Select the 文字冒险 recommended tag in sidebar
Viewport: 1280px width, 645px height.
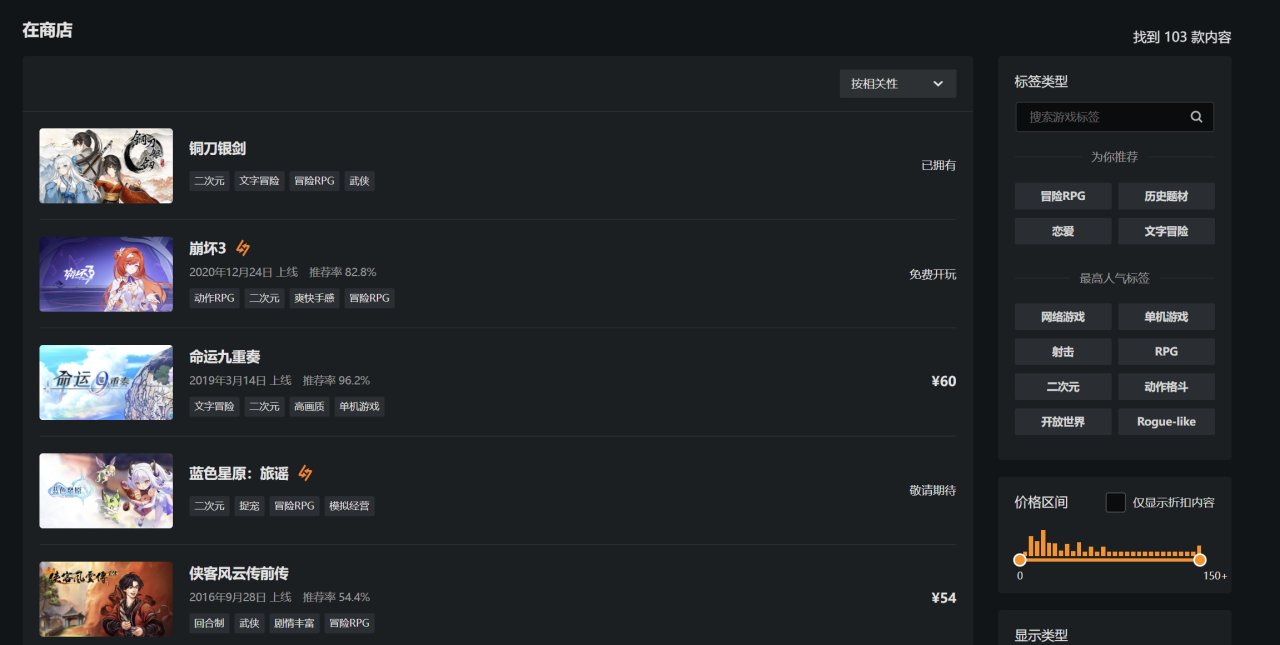pyautogui.click(x=1166, y=231)
